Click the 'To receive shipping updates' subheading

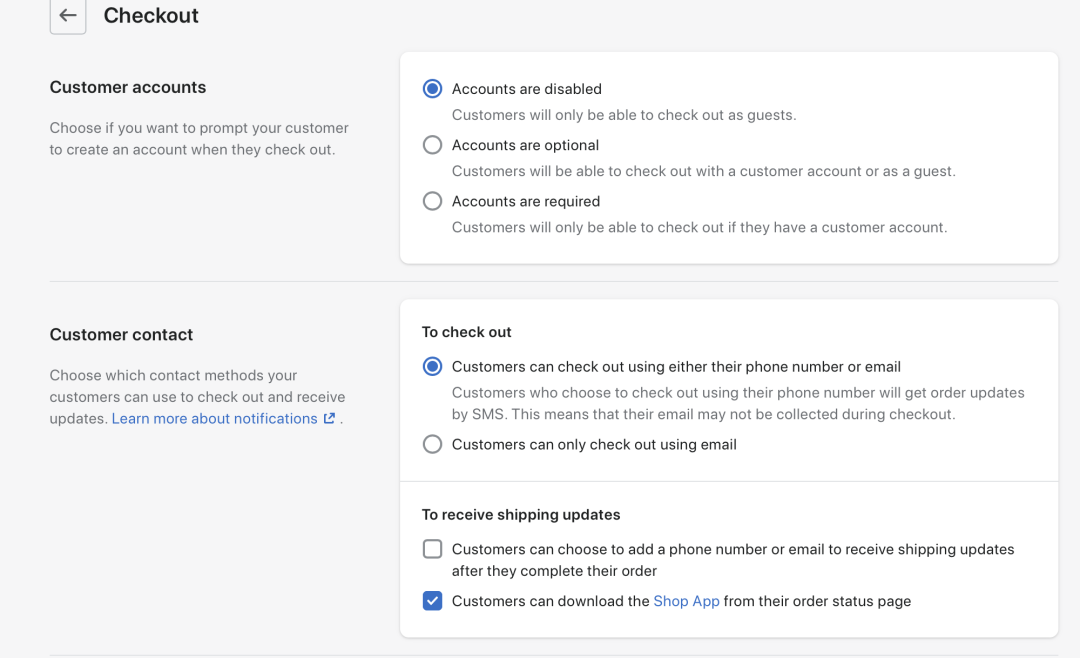(521, 515)
